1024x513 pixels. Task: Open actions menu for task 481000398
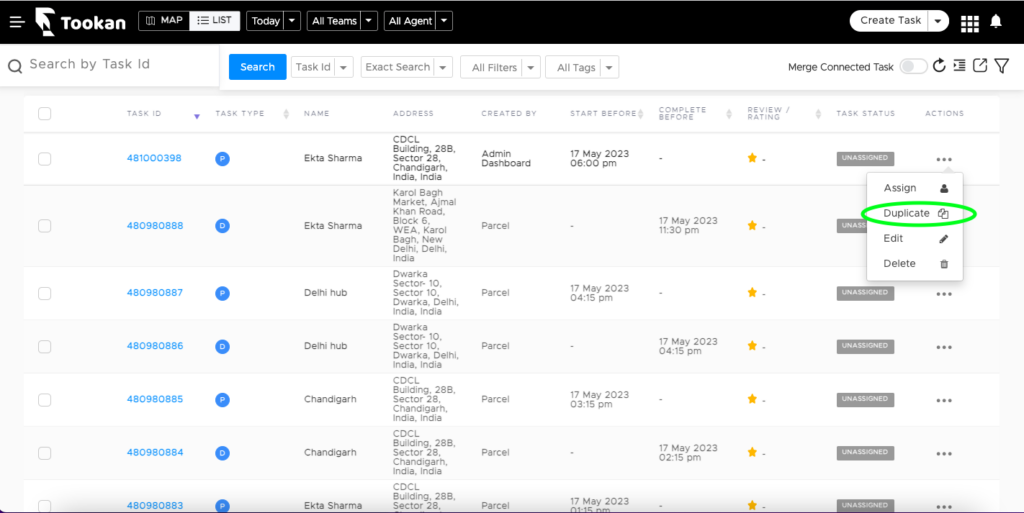click(944, 159)
